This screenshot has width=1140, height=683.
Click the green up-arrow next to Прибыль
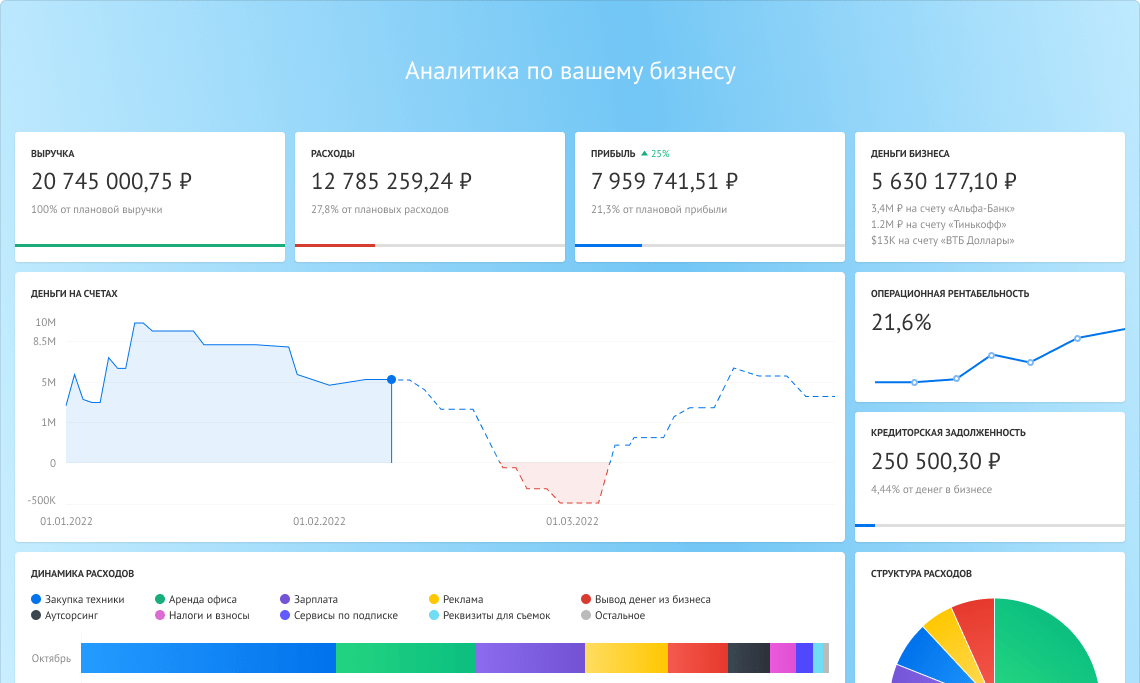(x=644, y=153)
